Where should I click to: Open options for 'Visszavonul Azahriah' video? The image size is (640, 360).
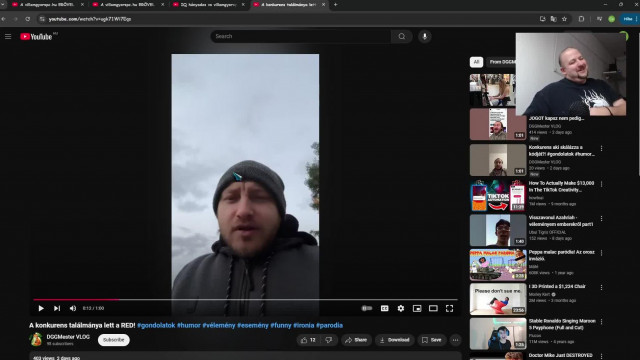pyautogui.click(x=601, y=219)
